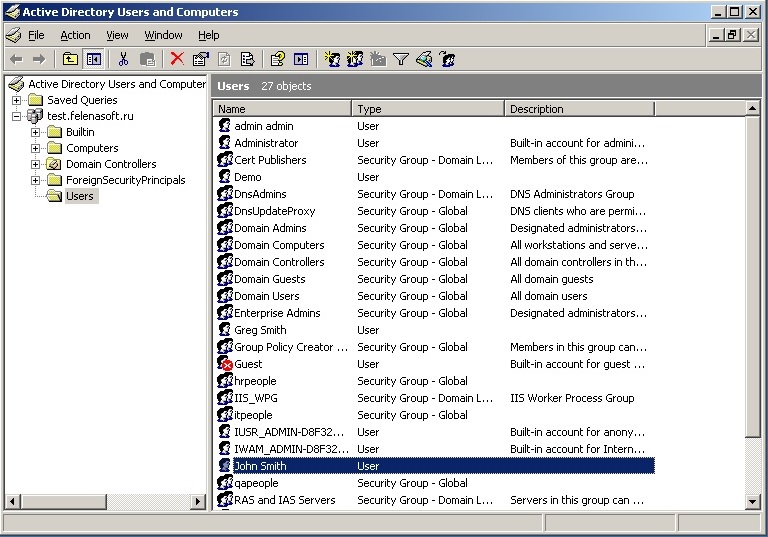
Task: Click the IIS_WPG group icon
Action: click(225, 398)
